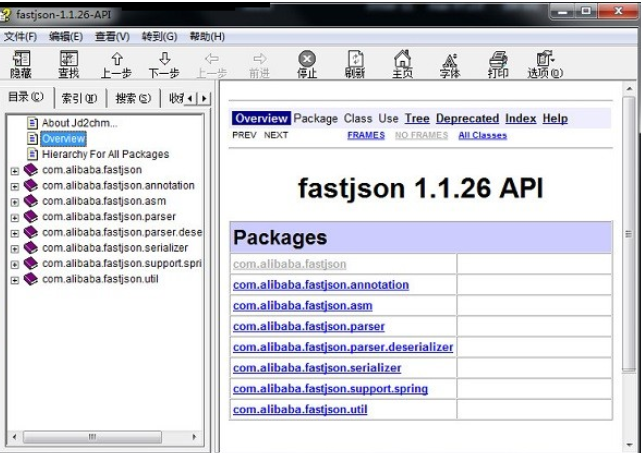Image resolution: width=641 pixels, height=453 pixels.
Task: Expand the com.alibaba.fastjson.util tree node
Action: (14, 280)
